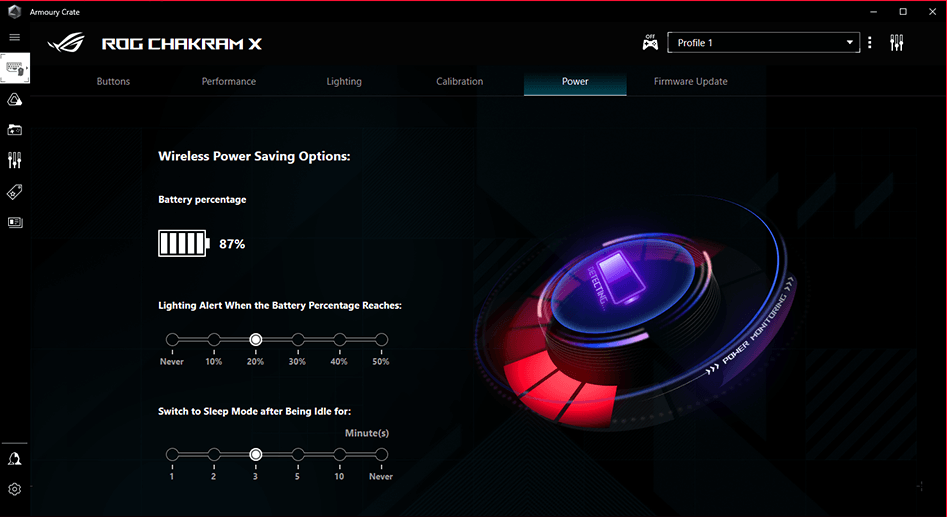The width and height of the screenshot is (947, 517).
Task: Select the 3 minute sleep stop
Action: pos(255,454)
